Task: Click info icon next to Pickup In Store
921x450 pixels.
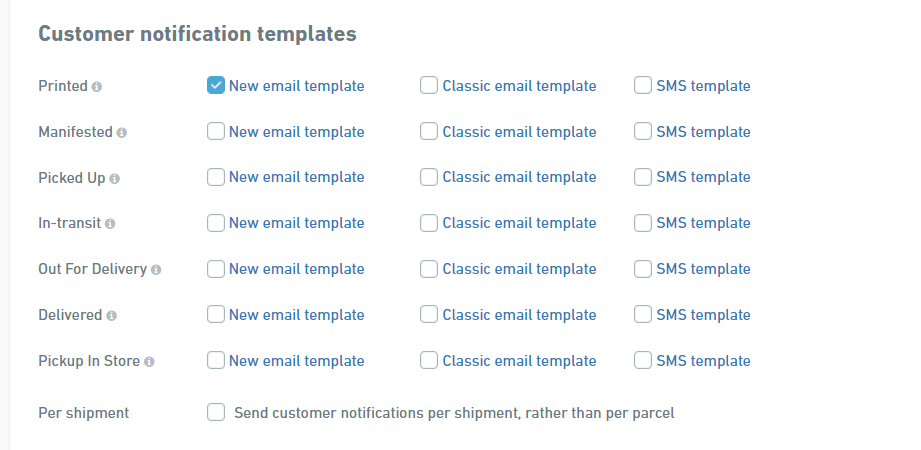Action: pyautogui.click(x=149, y=361)
